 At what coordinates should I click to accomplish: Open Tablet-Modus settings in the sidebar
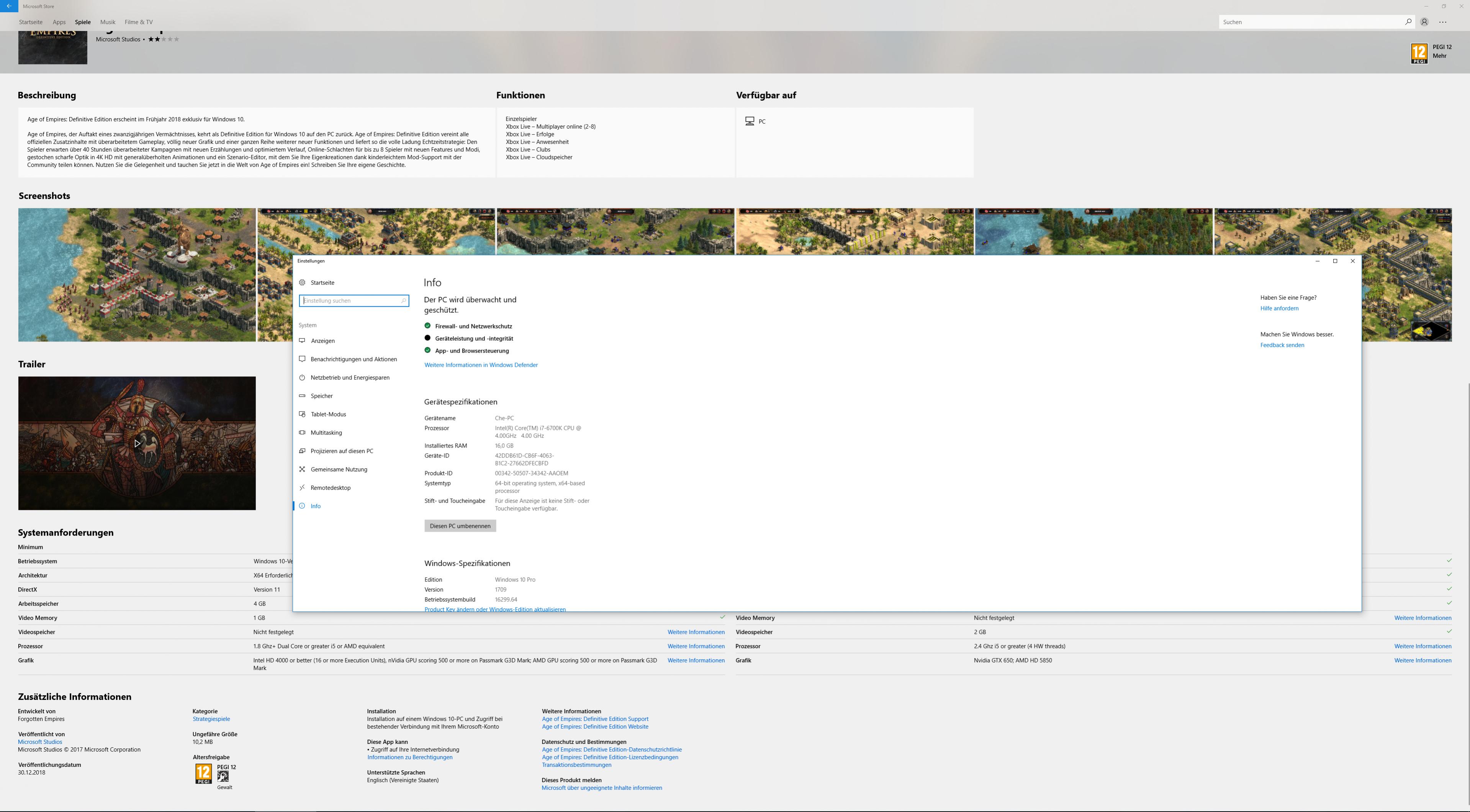tap(328, 415)
